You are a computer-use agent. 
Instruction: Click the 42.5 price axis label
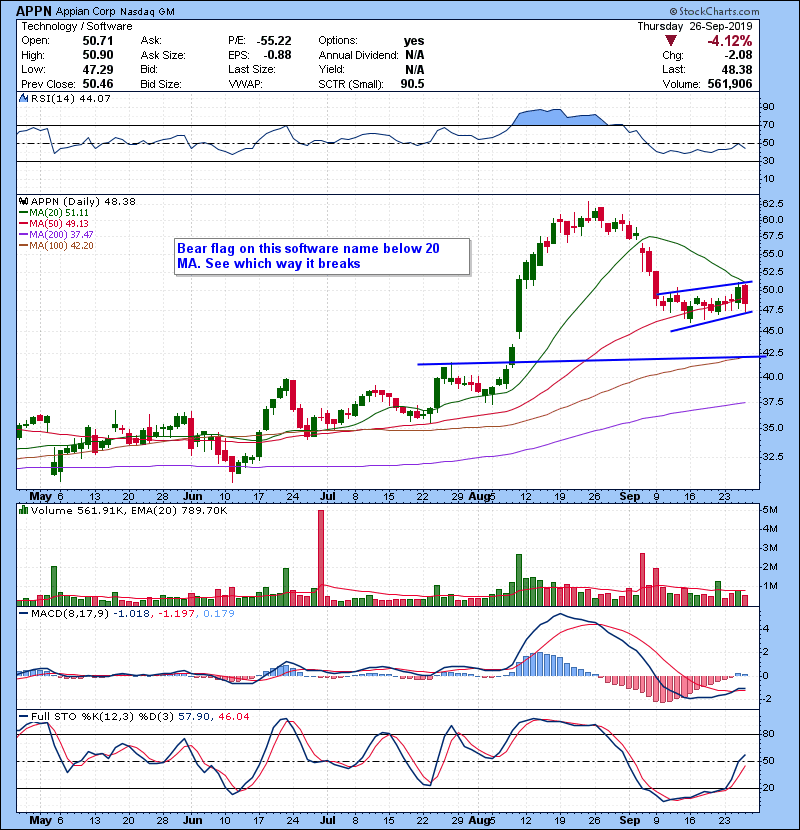click(772, 353)
